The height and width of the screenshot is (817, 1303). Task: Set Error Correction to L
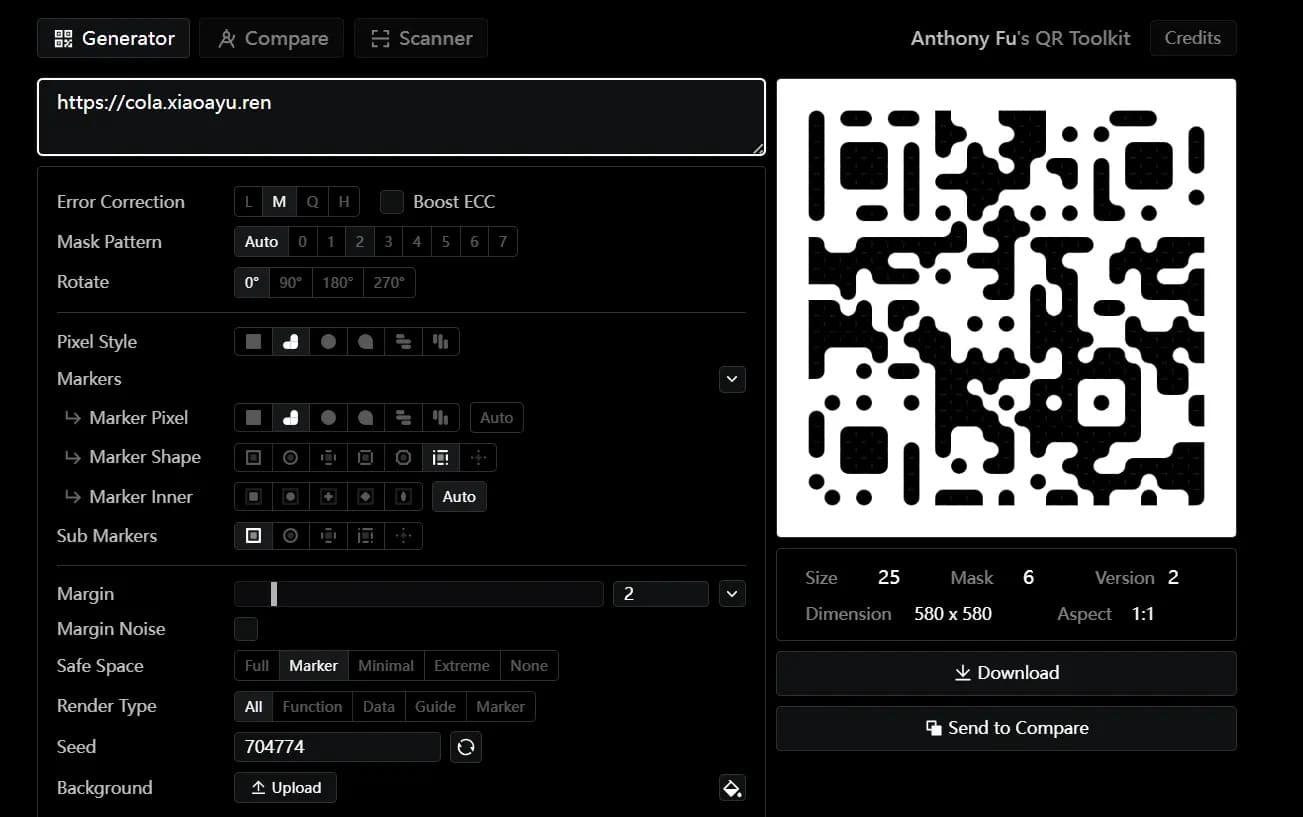(x=249, y=202)
